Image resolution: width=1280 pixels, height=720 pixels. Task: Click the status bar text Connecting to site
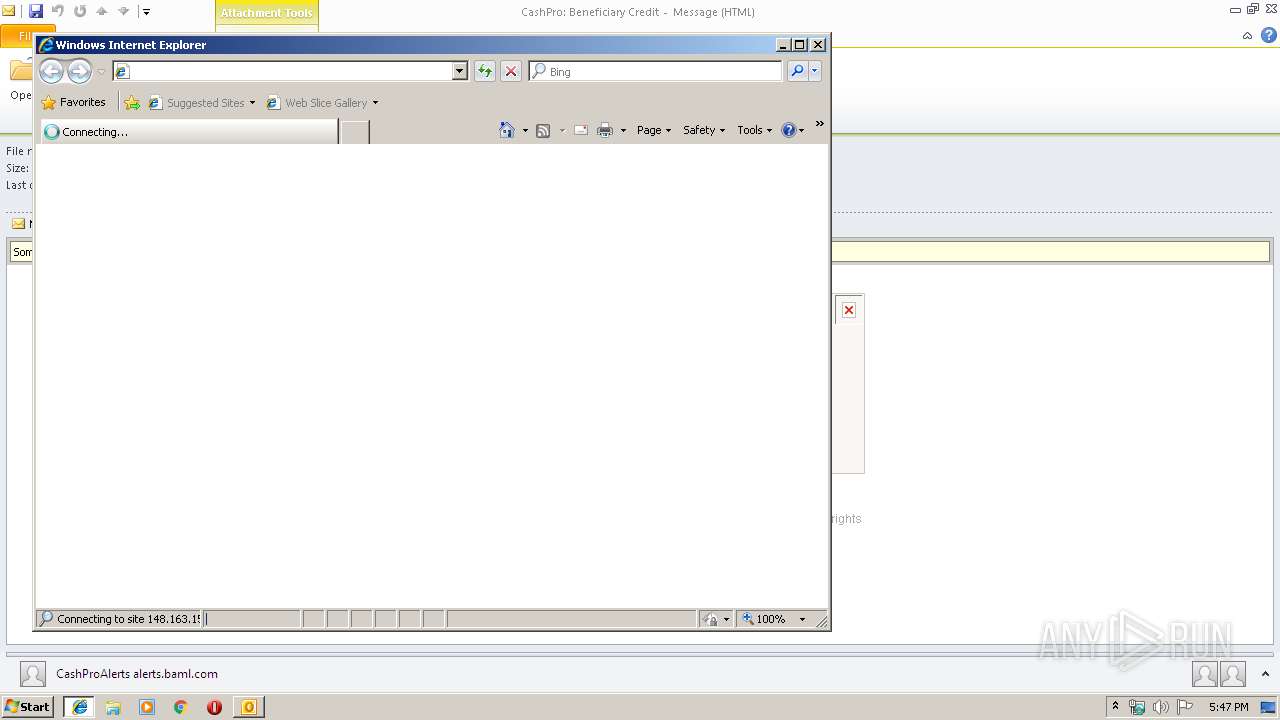tap(129, 619)
